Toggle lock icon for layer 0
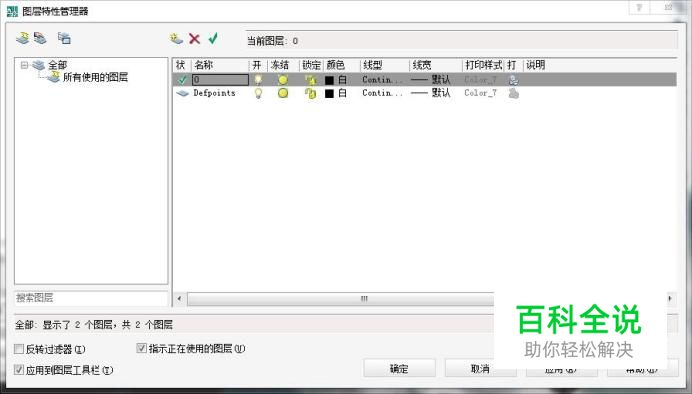The image size is (692, 394). [311, 80]
